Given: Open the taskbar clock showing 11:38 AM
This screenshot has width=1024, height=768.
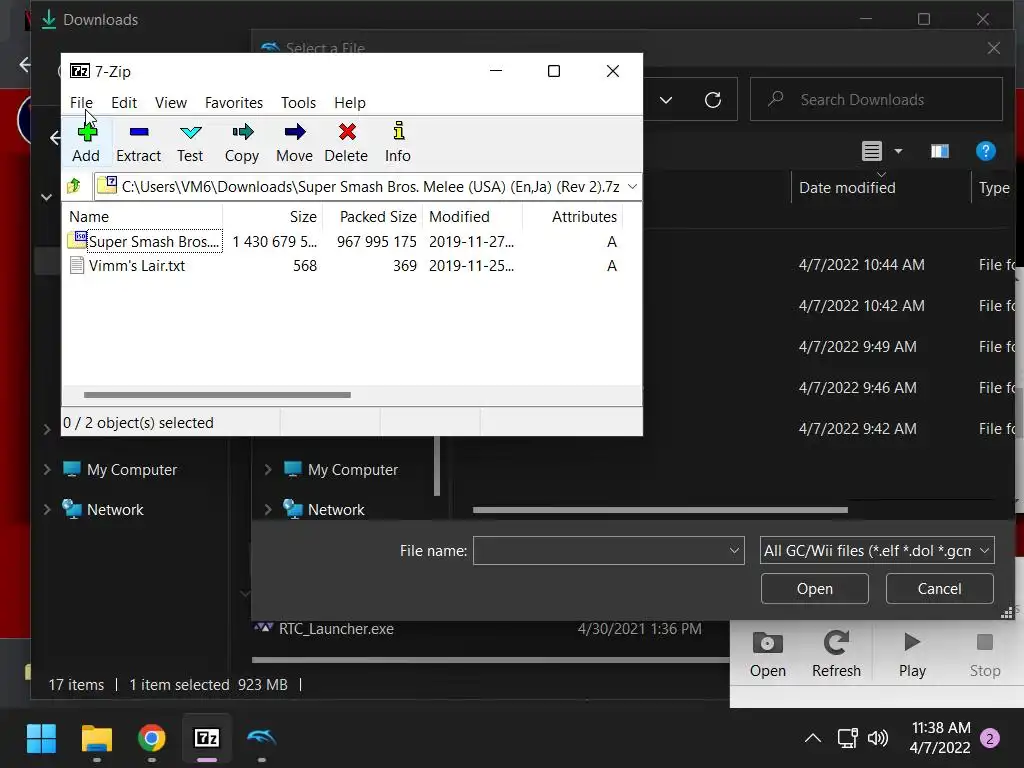Looking at the screenshot, I should 940,738.
